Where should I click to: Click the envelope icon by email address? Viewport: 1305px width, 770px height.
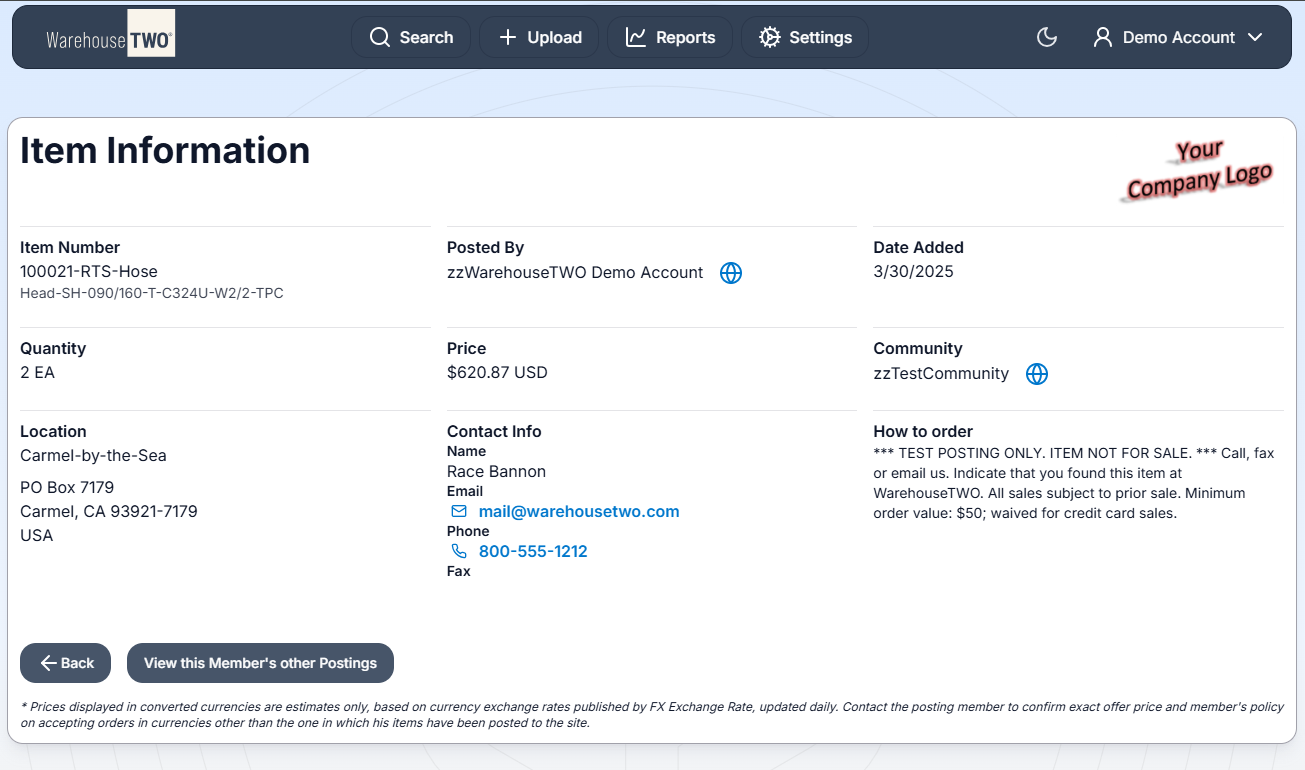point(459,512)
